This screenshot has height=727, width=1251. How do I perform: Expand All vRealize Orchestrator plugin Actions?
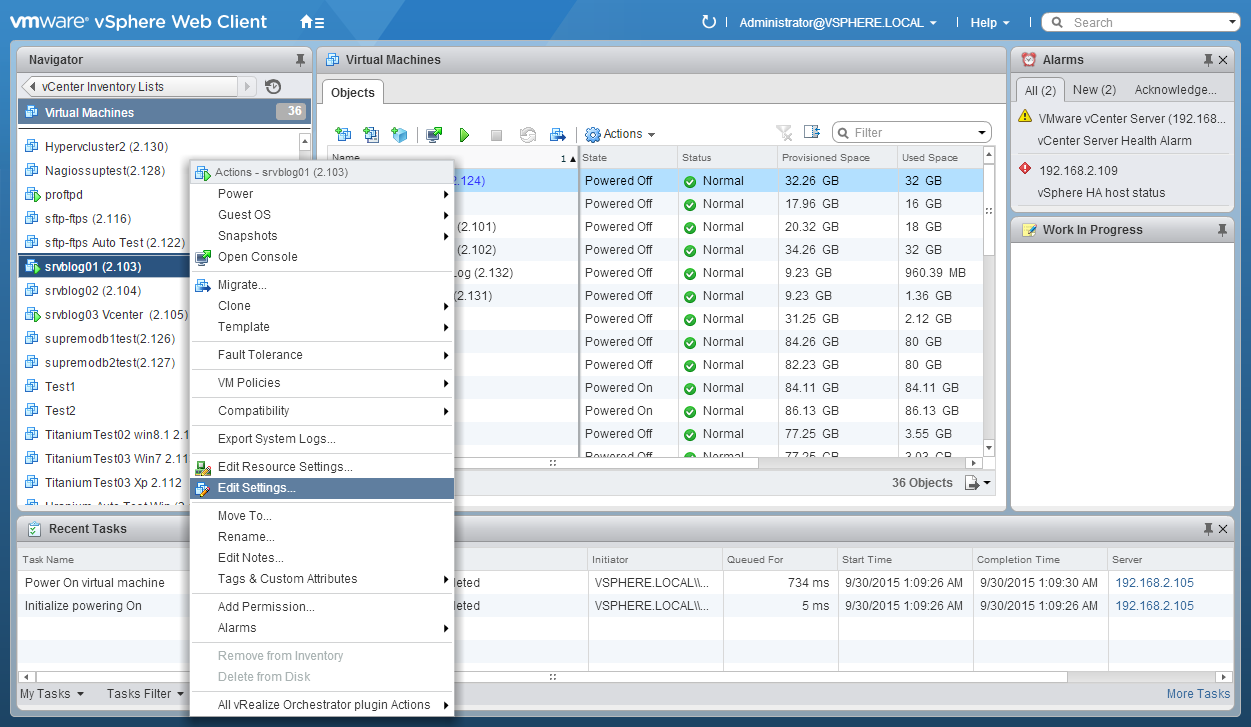[x=321, y=705]
